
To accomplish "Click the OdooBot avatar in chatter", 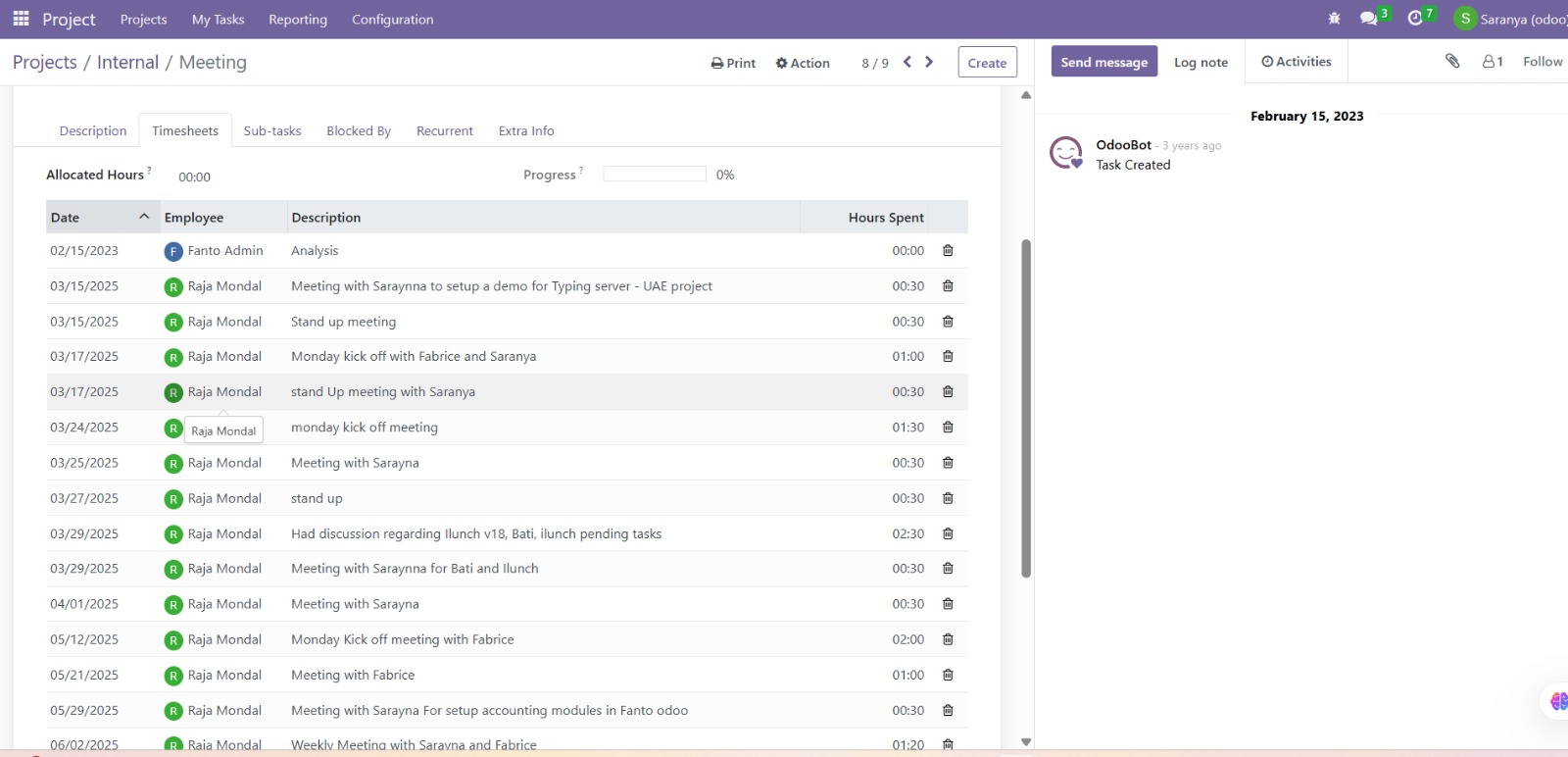I will pos(1066,153).
